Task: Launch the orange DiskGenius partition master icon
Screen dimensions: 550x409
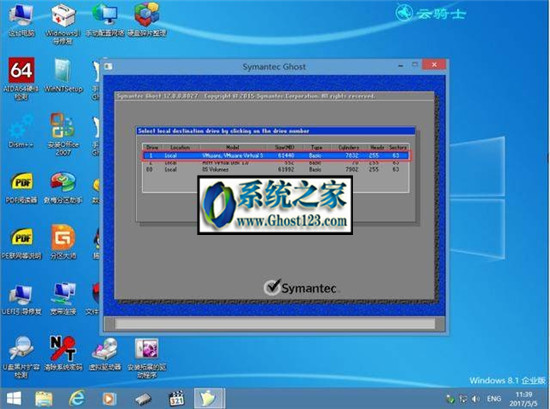Action: (x=63, y=242)
